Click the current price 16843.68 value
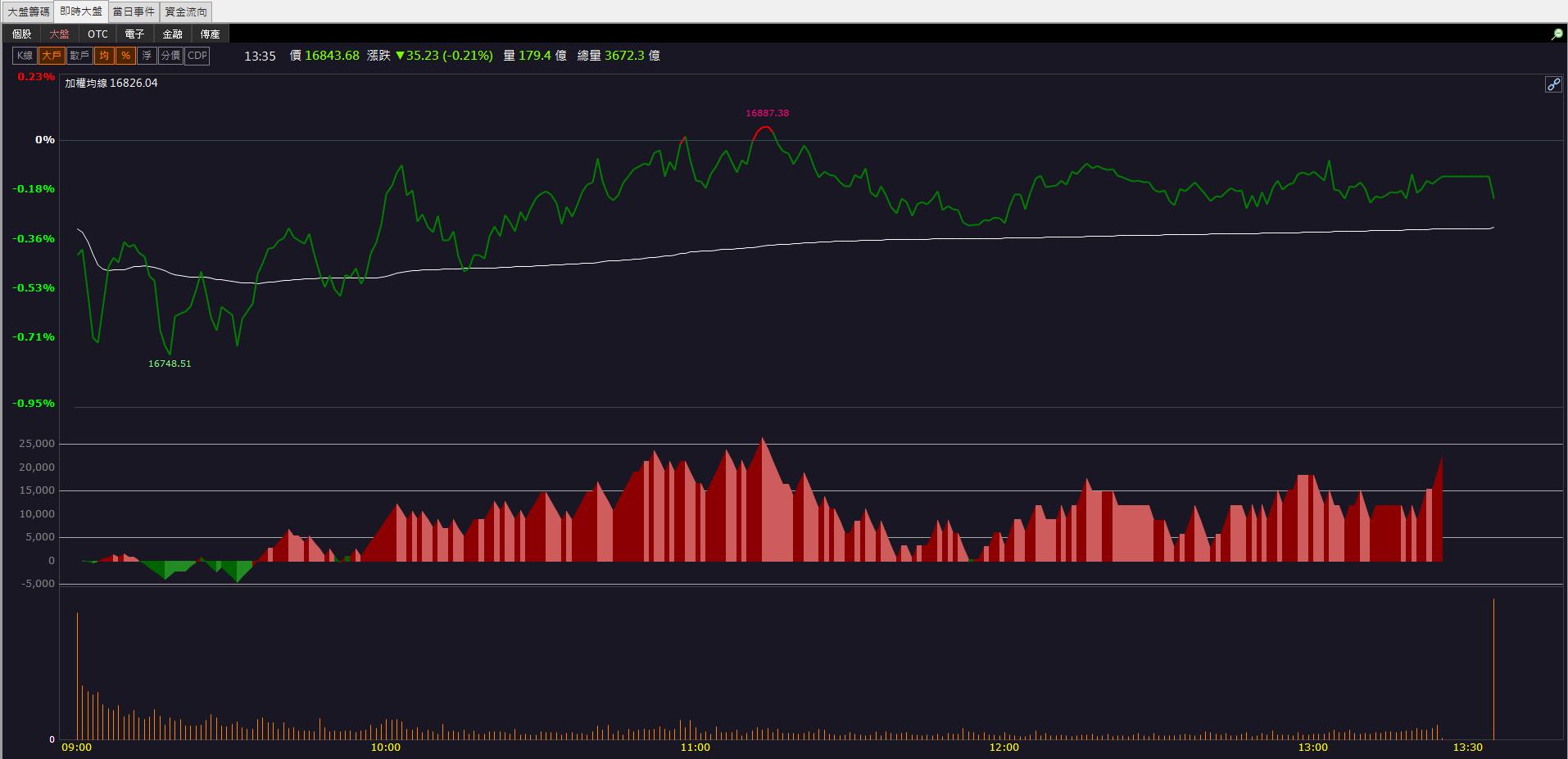This screenshot has height=759, width=1568. (x=332, y=56)
